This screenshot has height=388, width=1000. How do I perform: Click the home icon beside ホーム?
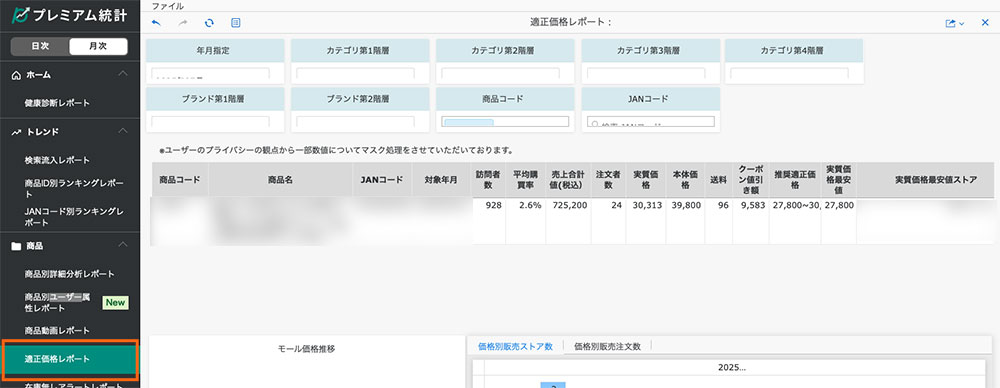[x=17, y=75]
